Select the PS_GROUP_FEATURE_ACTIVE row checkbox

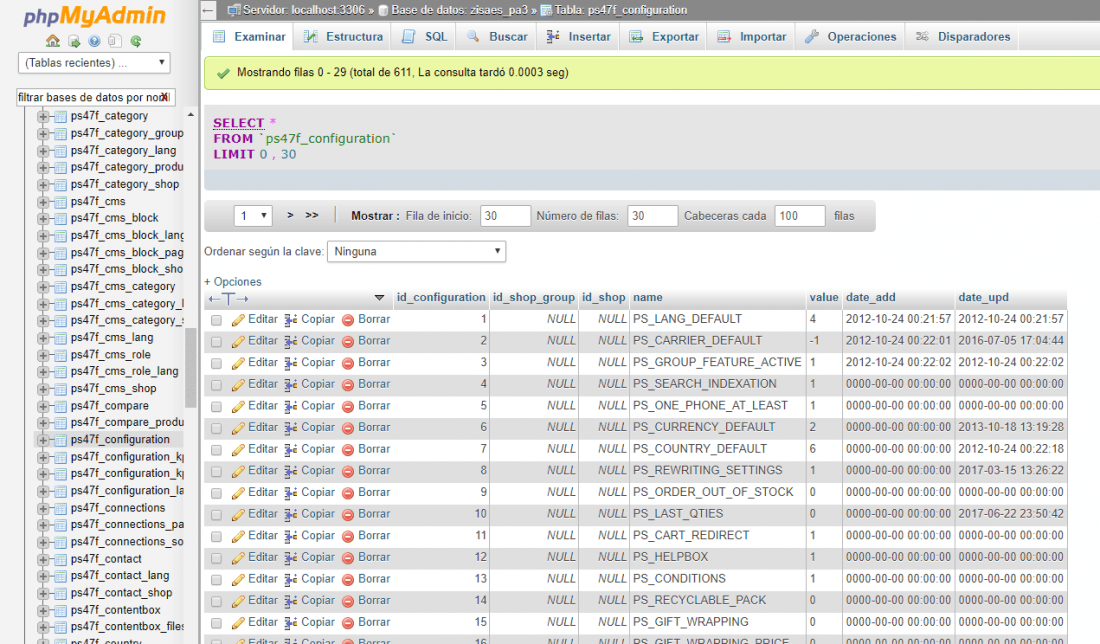click(217, 363)
